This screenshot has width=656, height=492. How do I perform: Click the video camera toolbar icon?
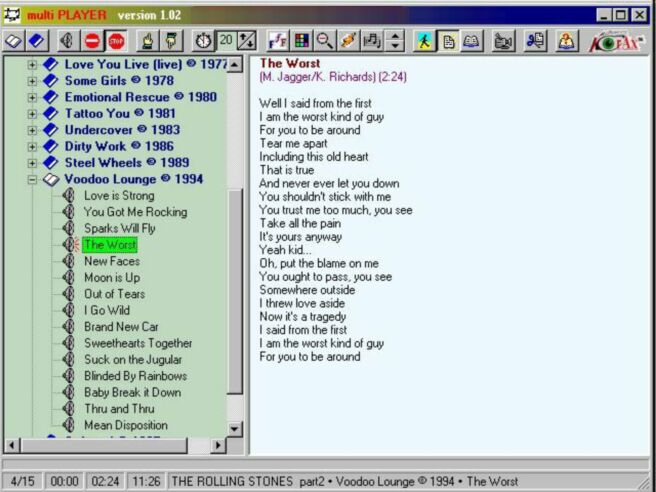point(503,41)
